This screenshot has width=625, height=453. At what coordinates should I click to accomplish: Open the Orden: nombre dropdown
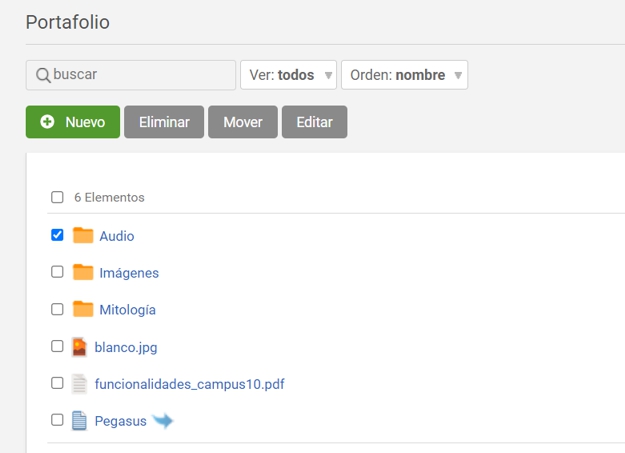(x=404, y=75)
